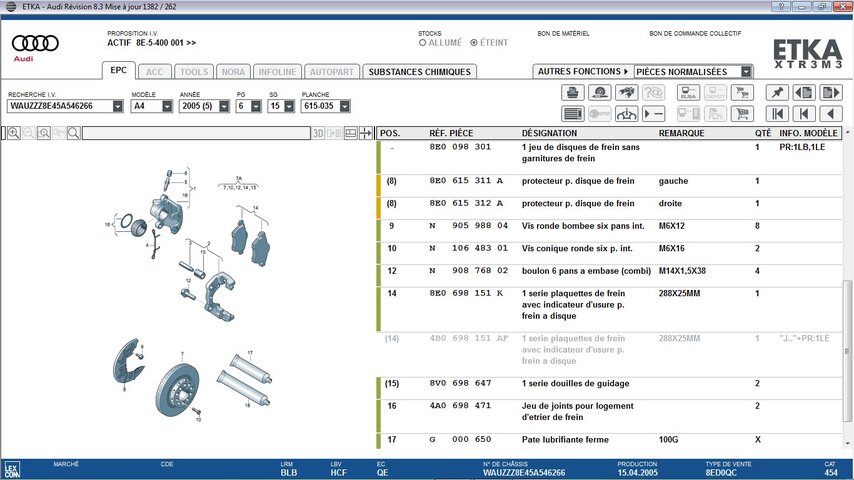Click the brake disc and caliper icon

click(x=600, y=93)
